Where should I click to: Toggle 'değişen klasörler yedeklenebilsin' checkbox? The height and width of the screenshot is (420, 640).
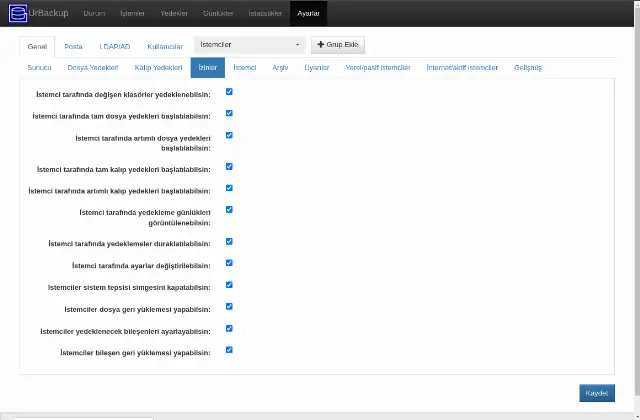(229, 92)
